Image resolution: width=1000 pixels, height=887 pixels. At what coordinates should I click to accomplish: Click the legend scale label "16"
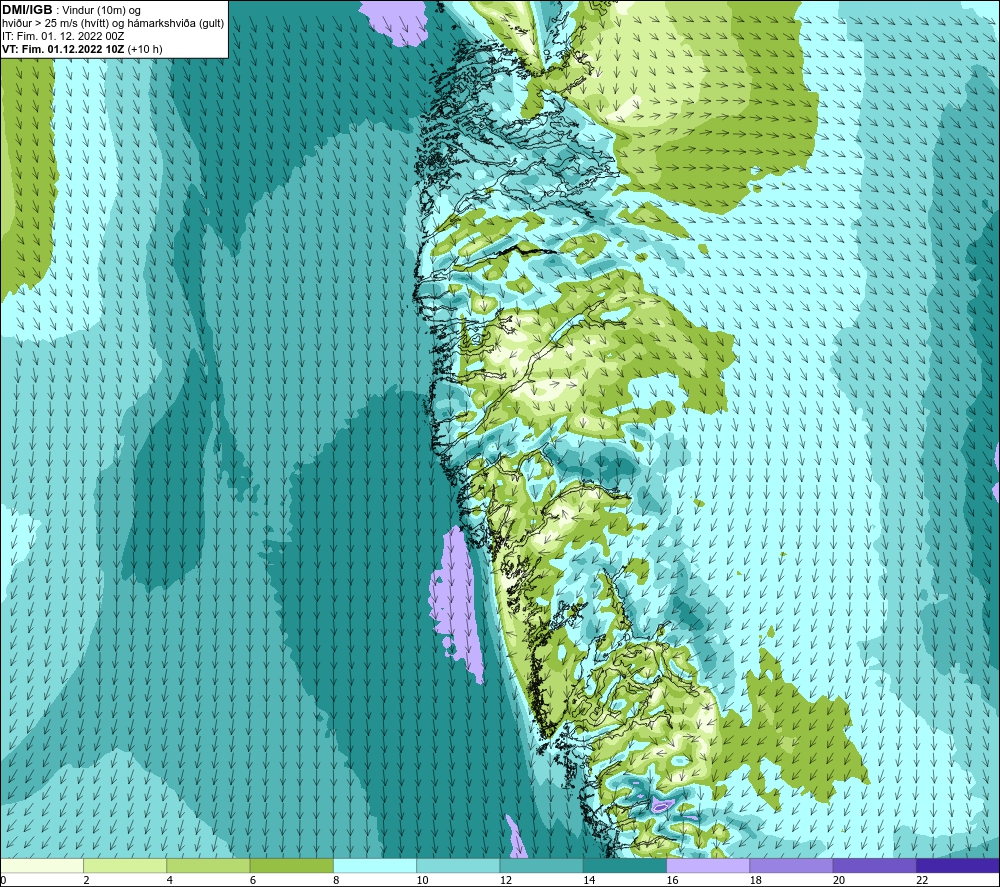coord(673,880)
